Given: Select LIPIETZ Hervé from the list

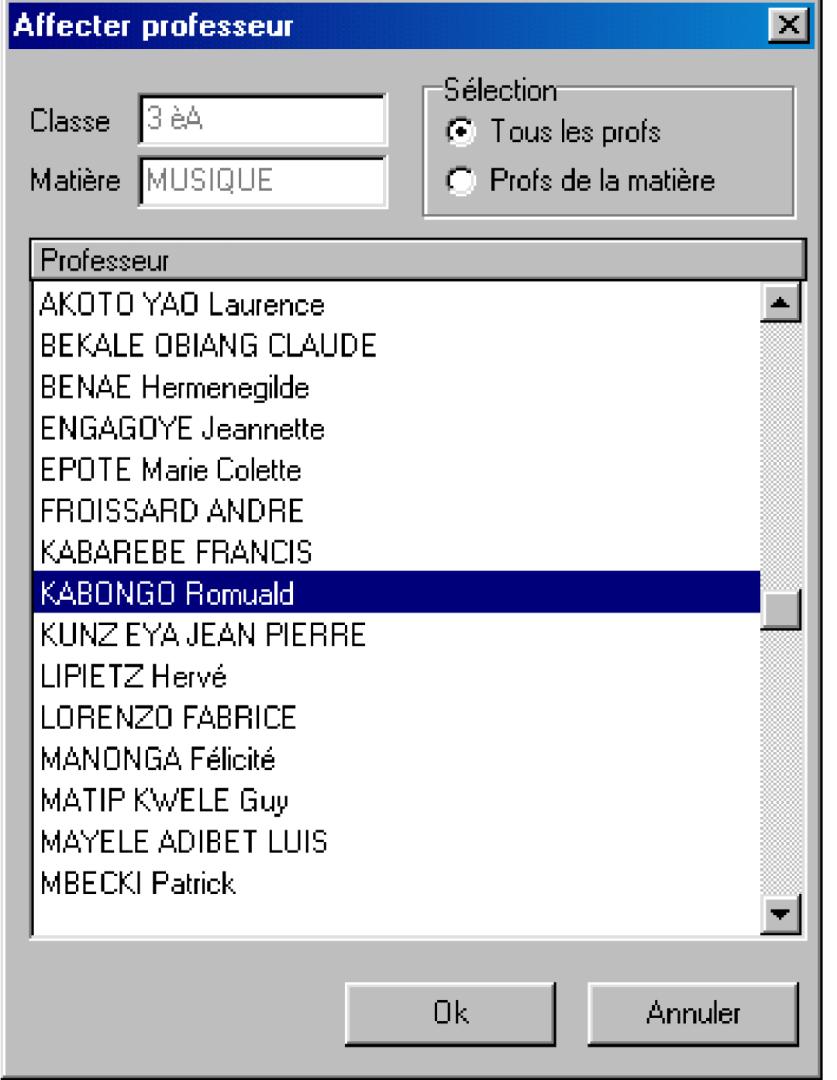Looking at the screenshot, I should [134, 677].
